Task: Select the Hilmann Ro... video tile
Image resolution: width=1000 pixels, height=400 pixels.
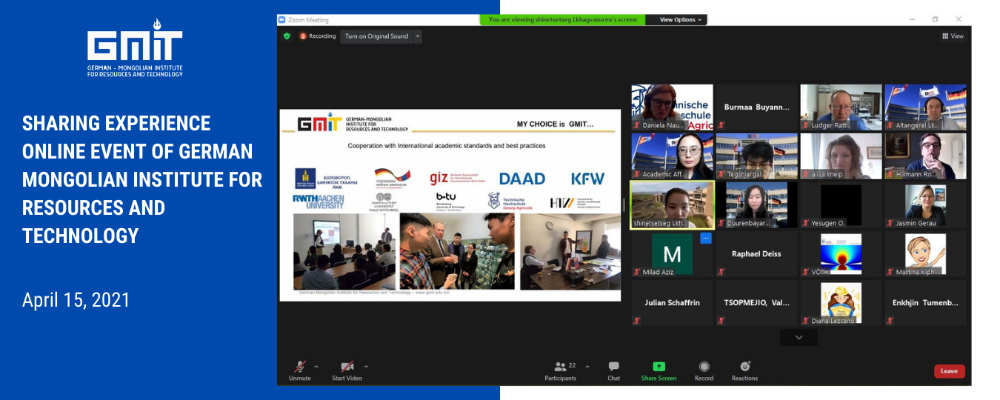Action: [x=925, y=156]
